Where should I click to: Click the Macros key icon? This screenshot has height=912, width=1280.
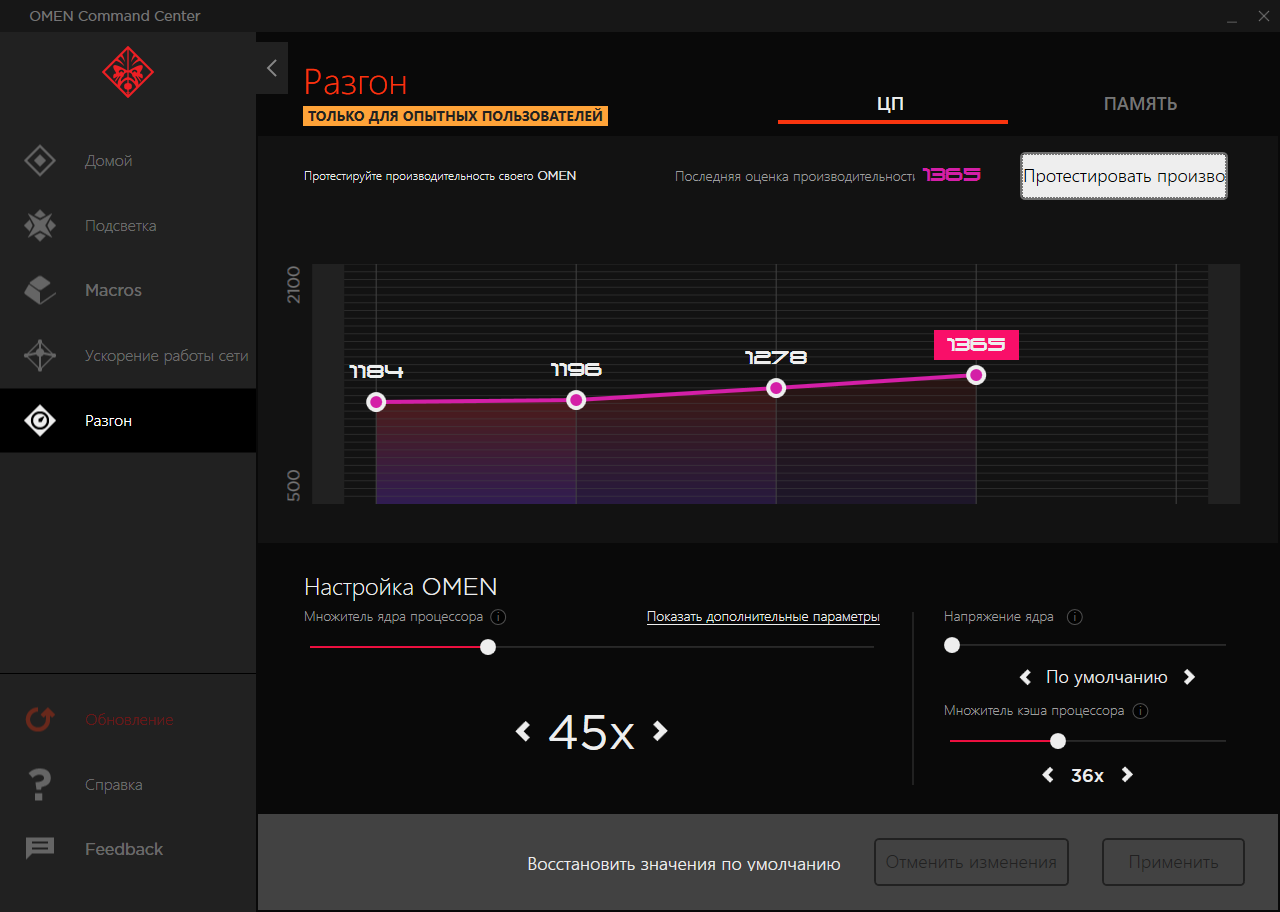40,291
